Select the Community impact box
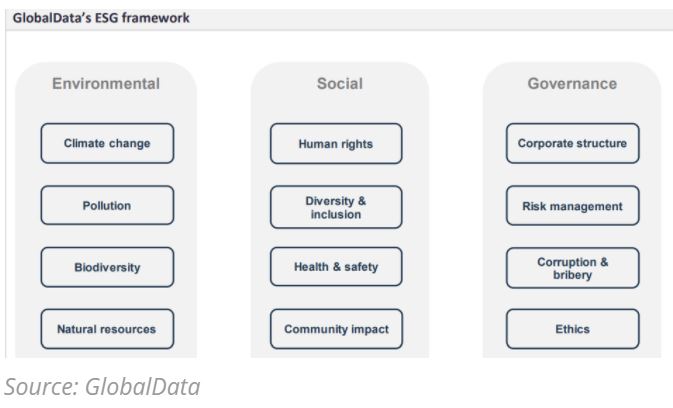This screenshot has width=673, height=408. pos(336,328)
